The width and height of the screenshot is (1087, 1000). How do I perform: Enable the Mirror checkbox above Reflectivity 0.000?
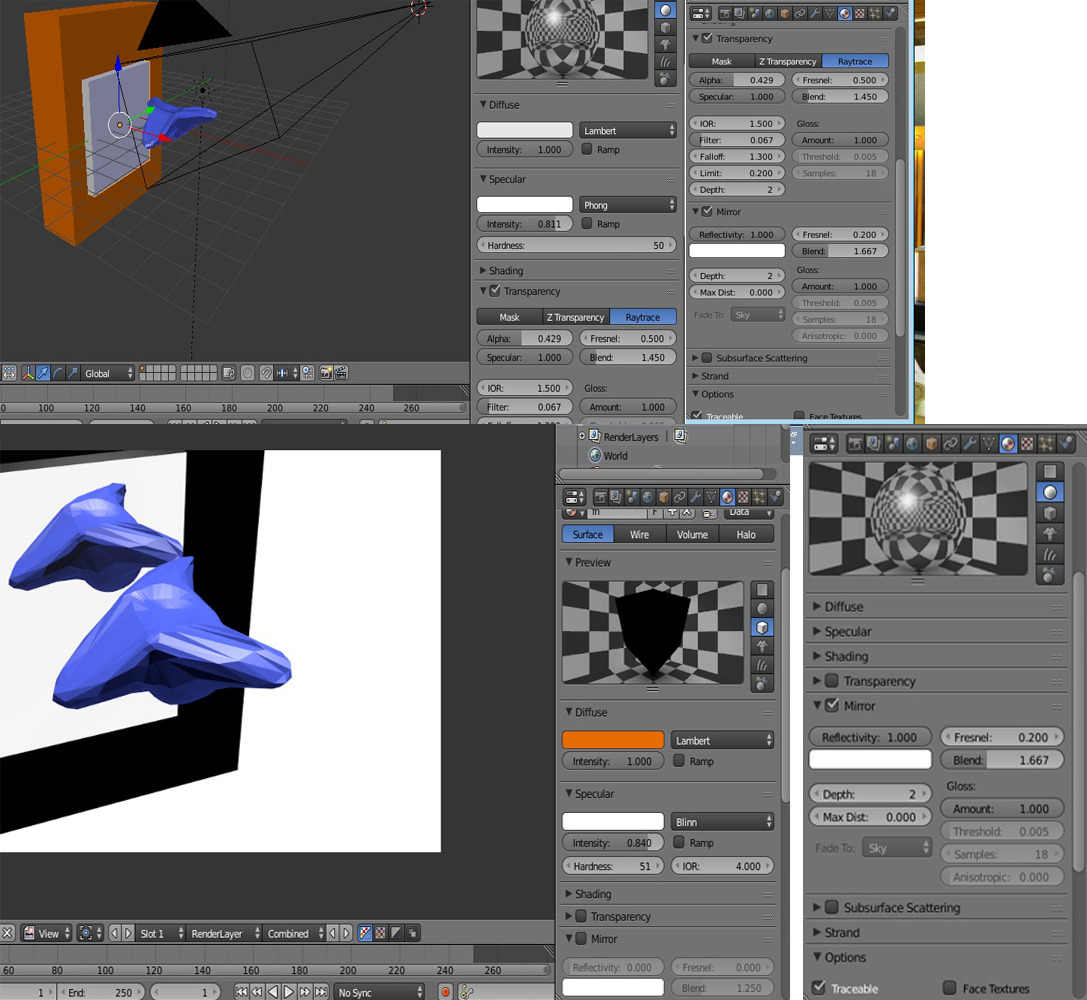[x=581, y=939]
